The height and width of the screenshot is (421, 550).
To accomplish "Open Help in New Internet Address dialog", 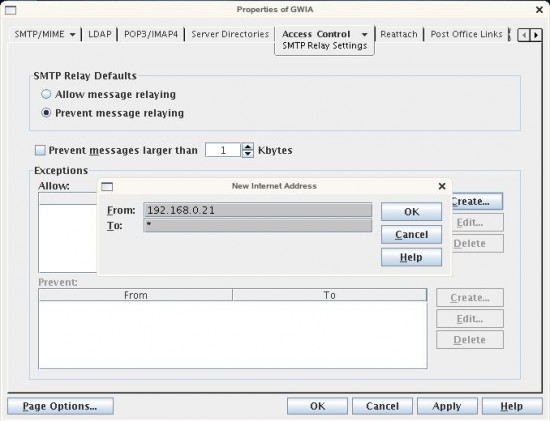I will pos(411,257).
